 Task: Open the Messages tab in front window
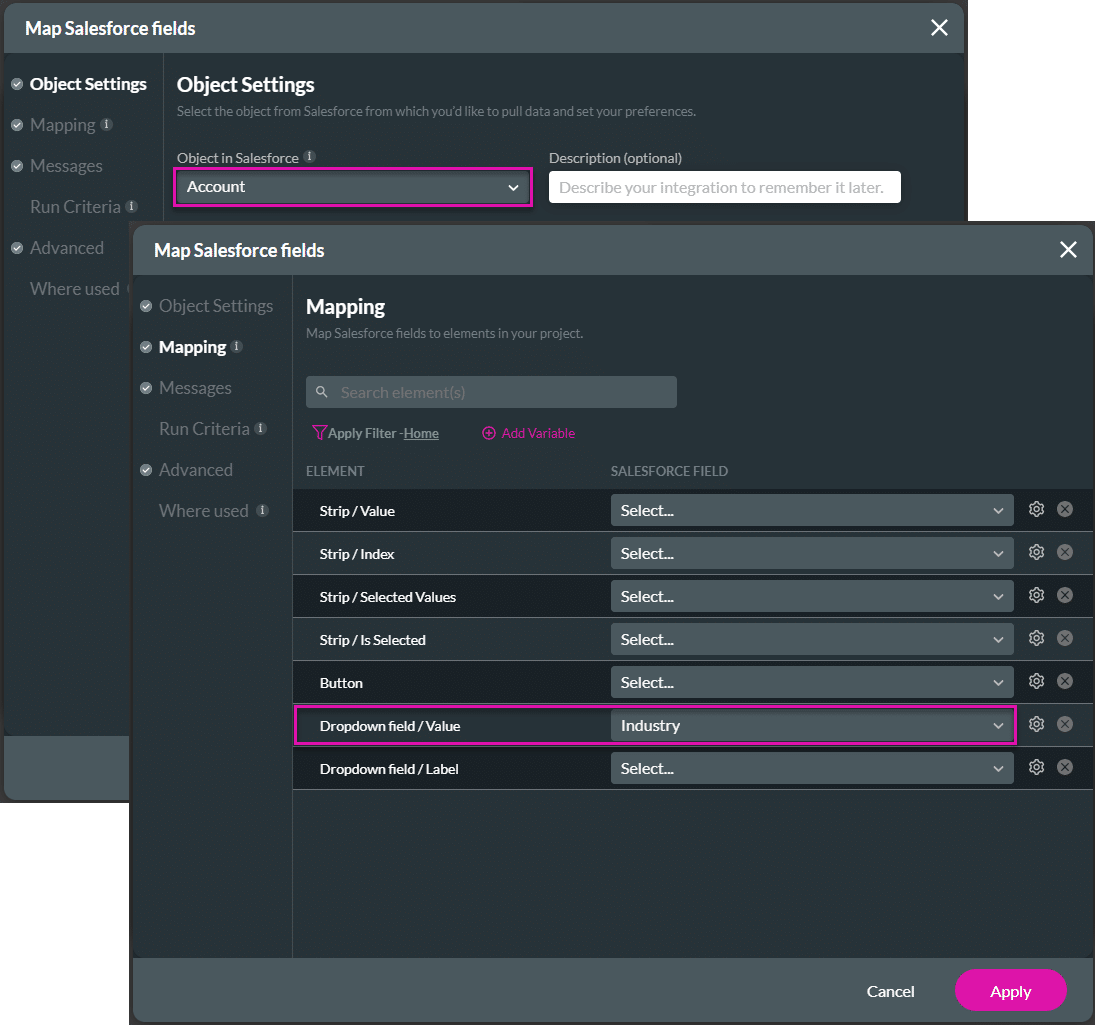(x=195, y=388)
